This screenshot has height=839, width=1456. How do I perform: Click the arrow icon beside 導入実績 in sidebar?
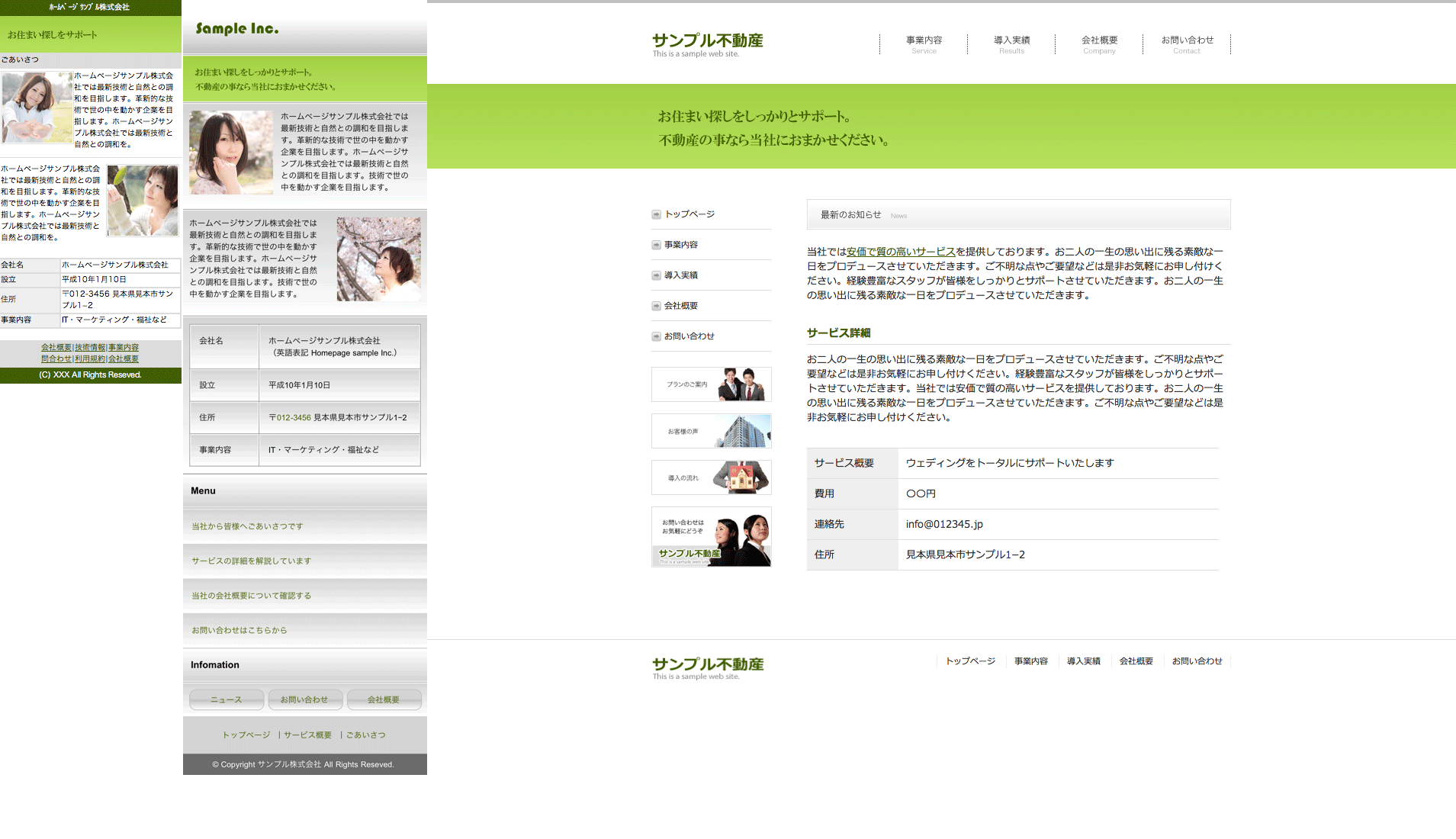click(656, 275)
